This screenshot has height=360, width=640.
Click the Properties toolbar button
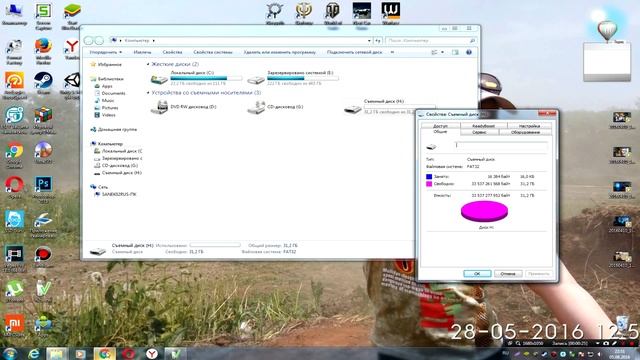(x=172, y=52)
